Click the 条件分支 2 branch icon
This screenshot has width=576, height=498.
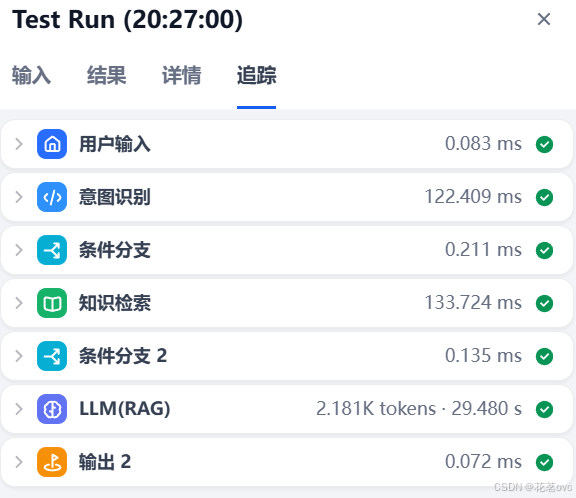click(x=52, y=356)
